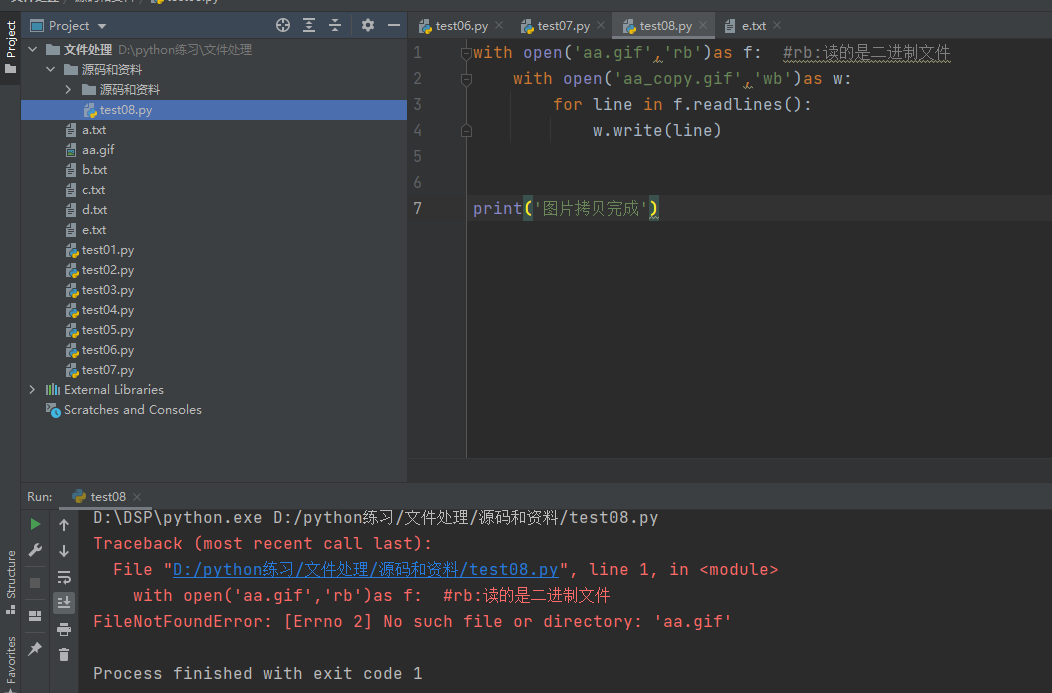The height and width of the screenshot is (693, 1052).
Task: Select test07.py in project tree
Action: click(107, 370)
